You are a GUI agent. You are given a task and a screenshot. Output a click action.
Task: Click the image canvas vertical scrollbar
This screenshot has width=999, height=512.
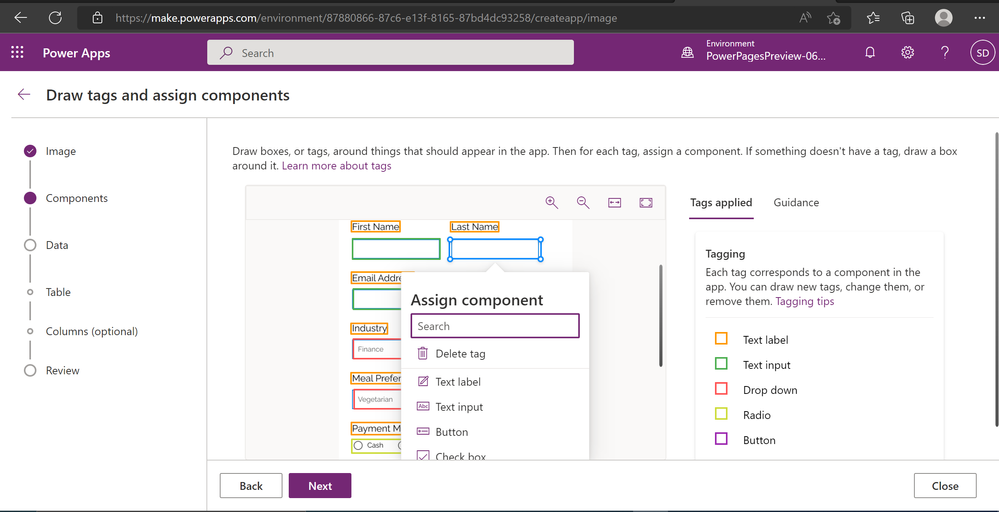(661, 316)
